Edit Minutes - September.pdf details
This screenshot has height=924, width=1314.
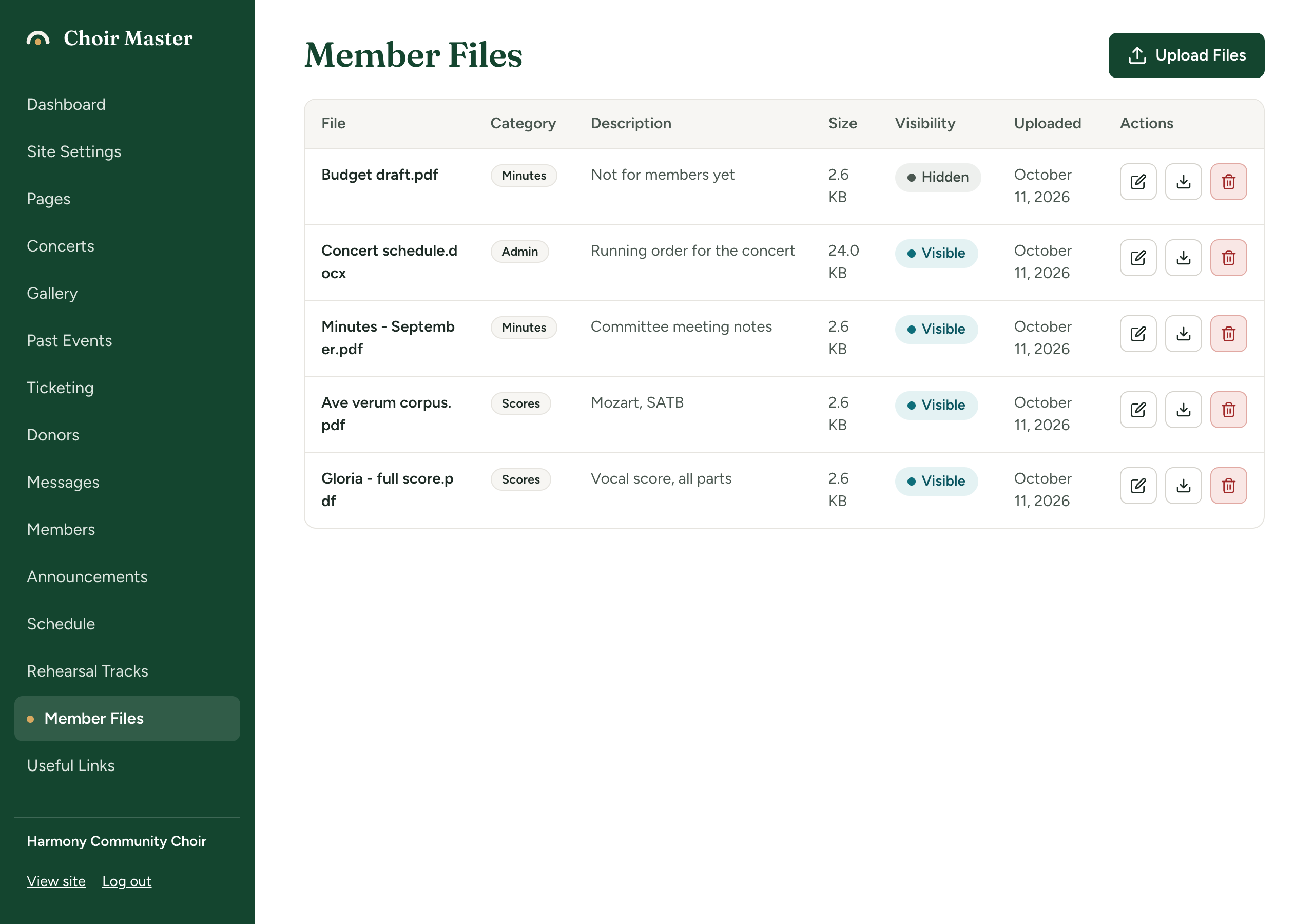[1138, 334]
